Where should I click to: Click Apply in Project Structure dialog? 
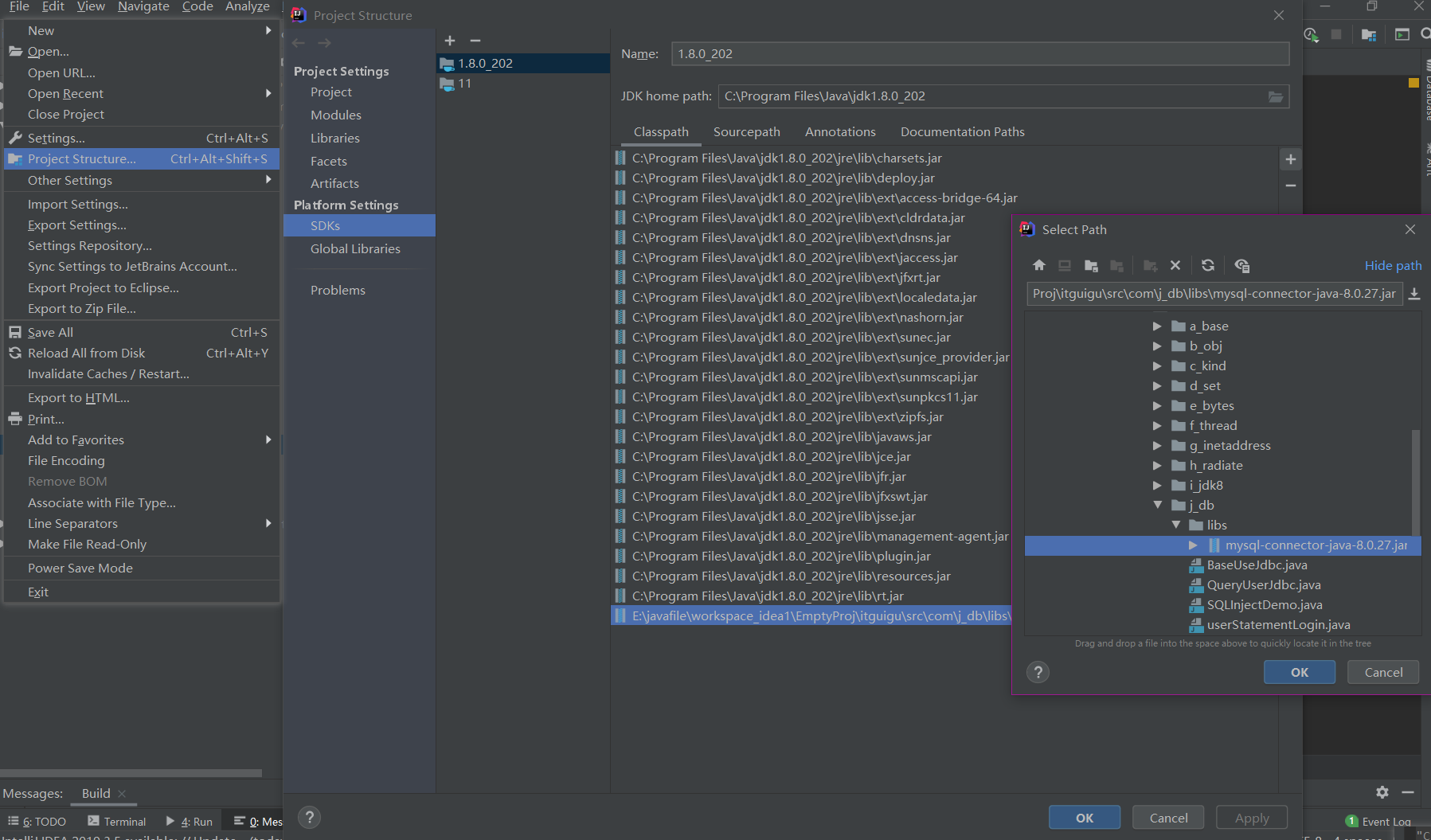pos(1252,818)
